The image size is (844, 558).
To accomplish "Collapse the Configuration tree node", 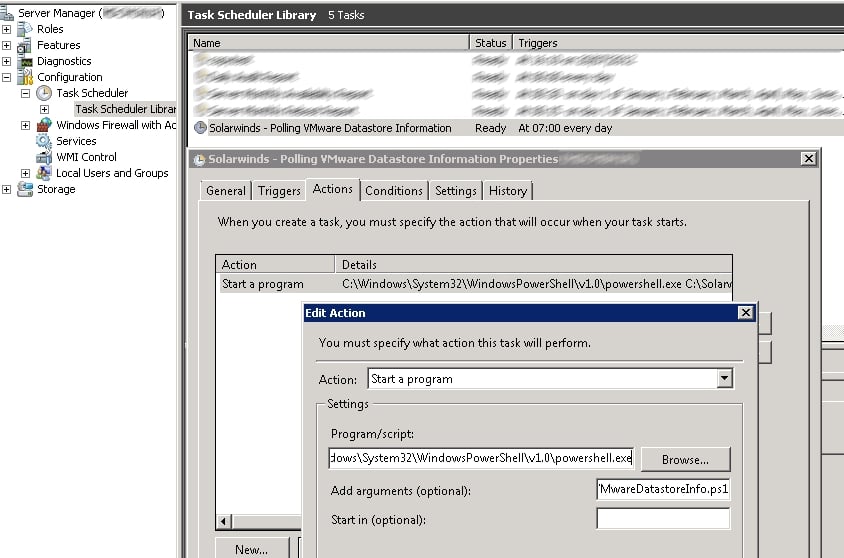I will coord(6,77).
